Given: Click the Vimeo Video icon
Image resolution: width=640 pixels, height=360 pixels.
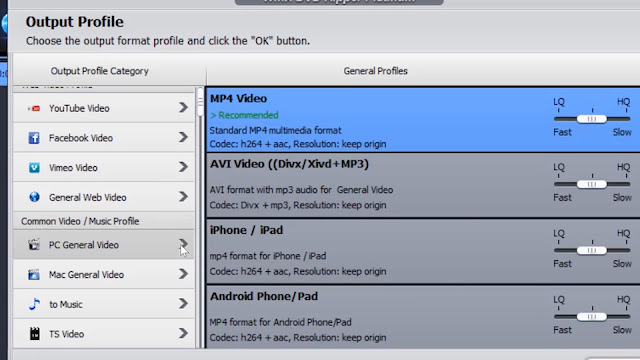Looking at the screenshot, I should click(34, 168).
